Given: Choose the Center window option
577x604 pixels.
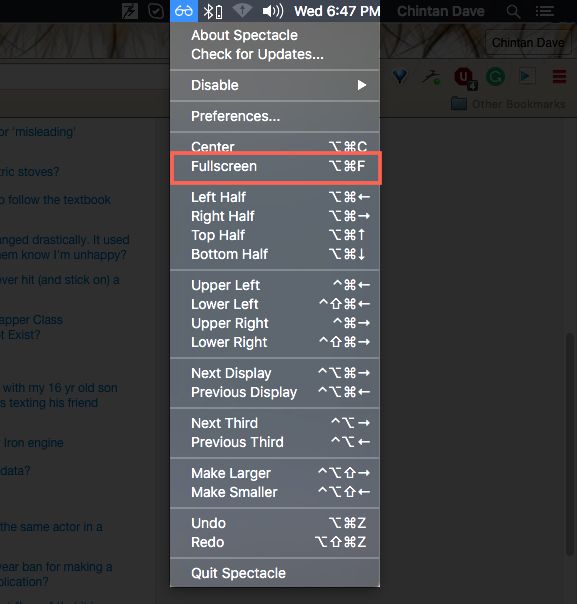Looking at the screenshot, I should (275, 146).
